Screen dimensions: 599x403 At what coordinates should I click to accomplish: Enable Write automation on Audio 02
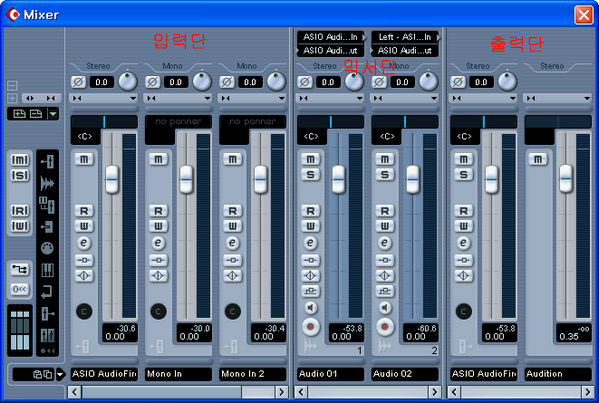point(385,226)
